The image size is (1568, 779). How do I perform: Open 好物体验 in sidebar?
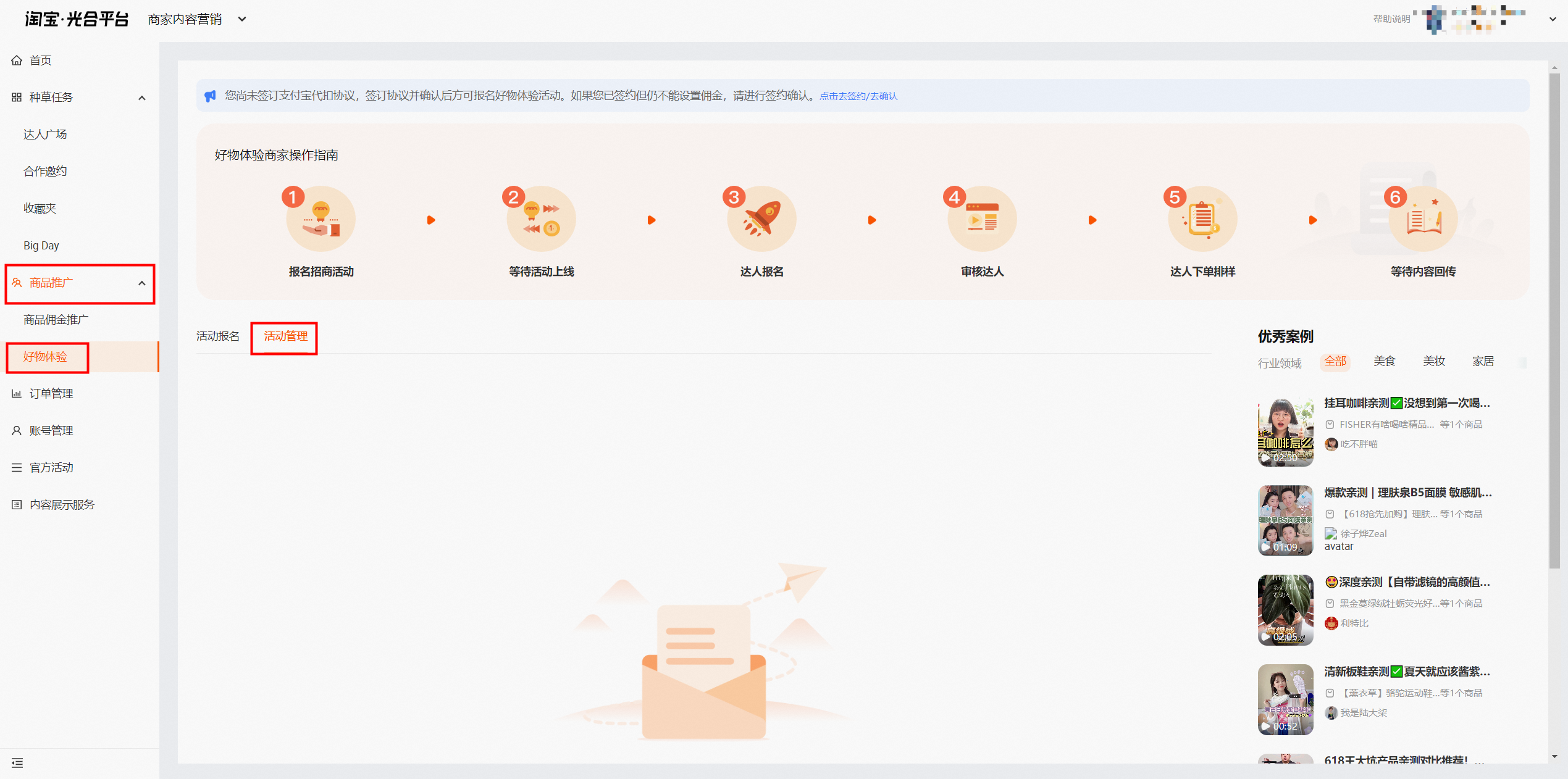45,357
